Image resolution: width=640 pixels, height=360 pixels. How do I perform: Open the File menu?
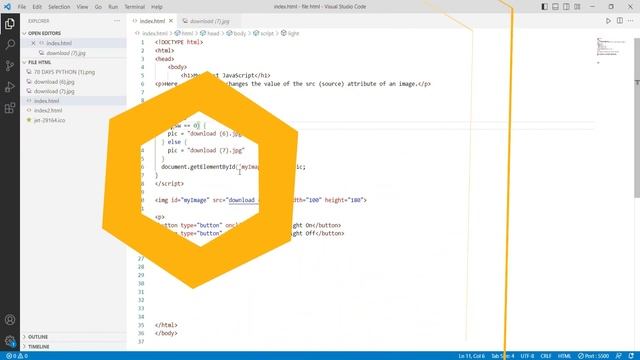tap(22, 7)
